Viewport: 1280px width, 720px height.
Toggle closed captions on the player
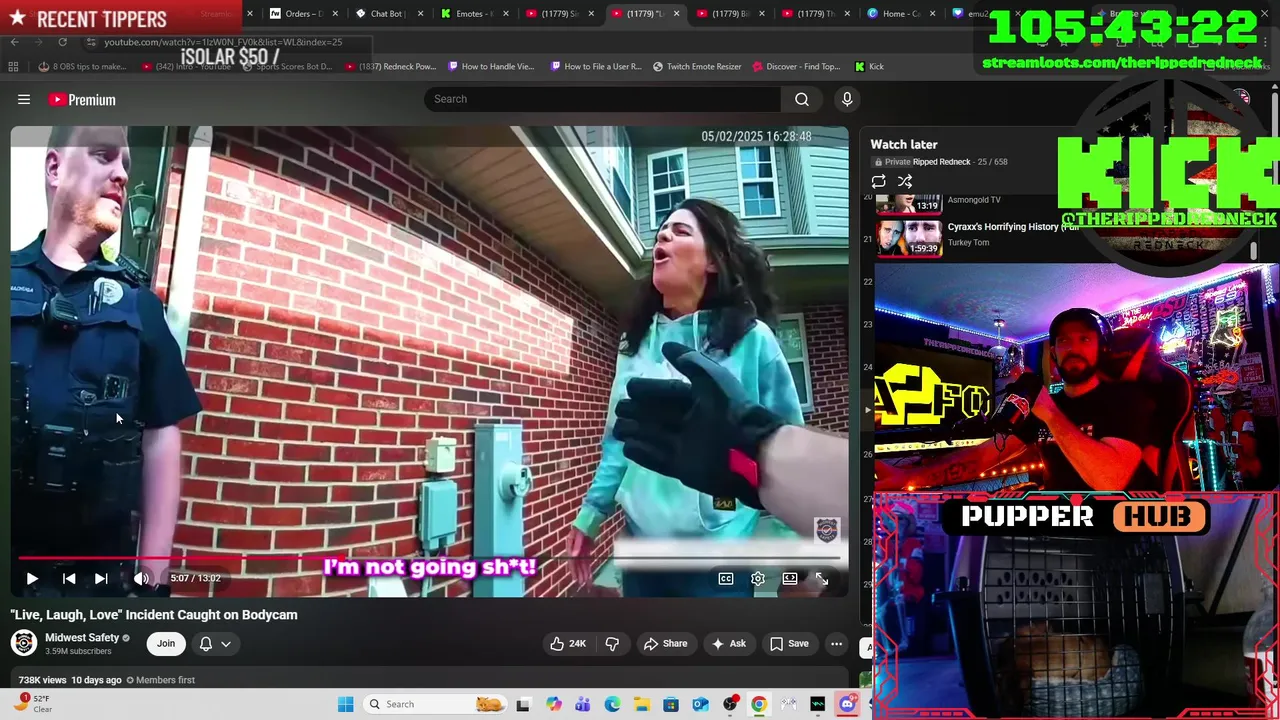tap(726, 578)
